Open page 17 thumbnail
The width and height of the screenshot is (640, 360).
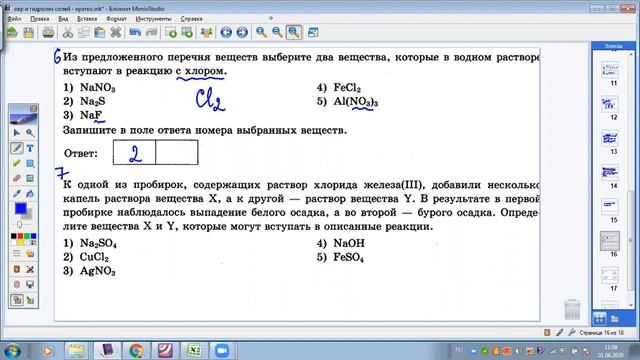point(610,276)
